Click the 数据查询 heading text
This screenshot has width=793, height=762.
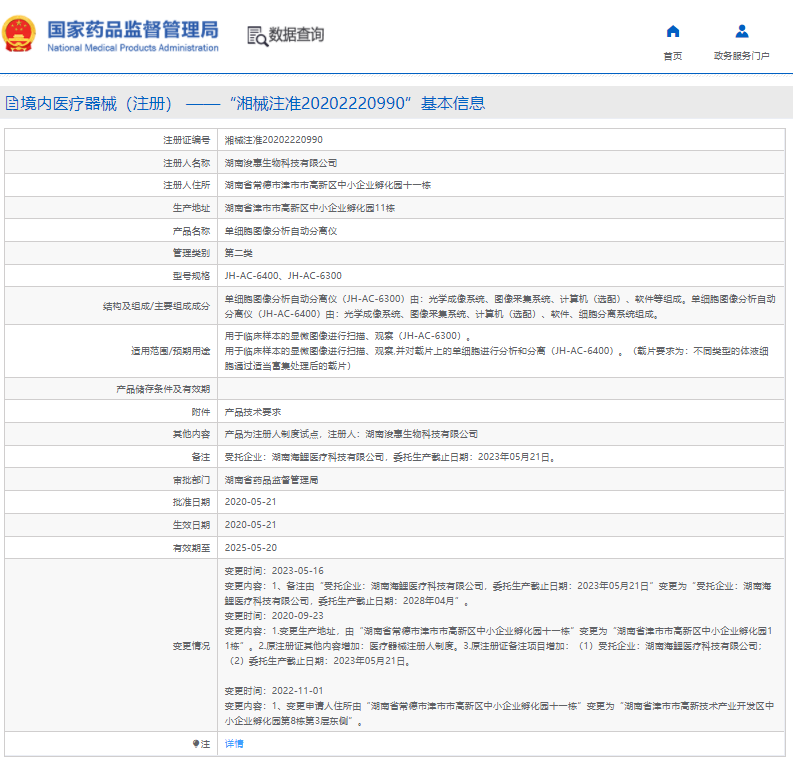(x=296, y=35)
